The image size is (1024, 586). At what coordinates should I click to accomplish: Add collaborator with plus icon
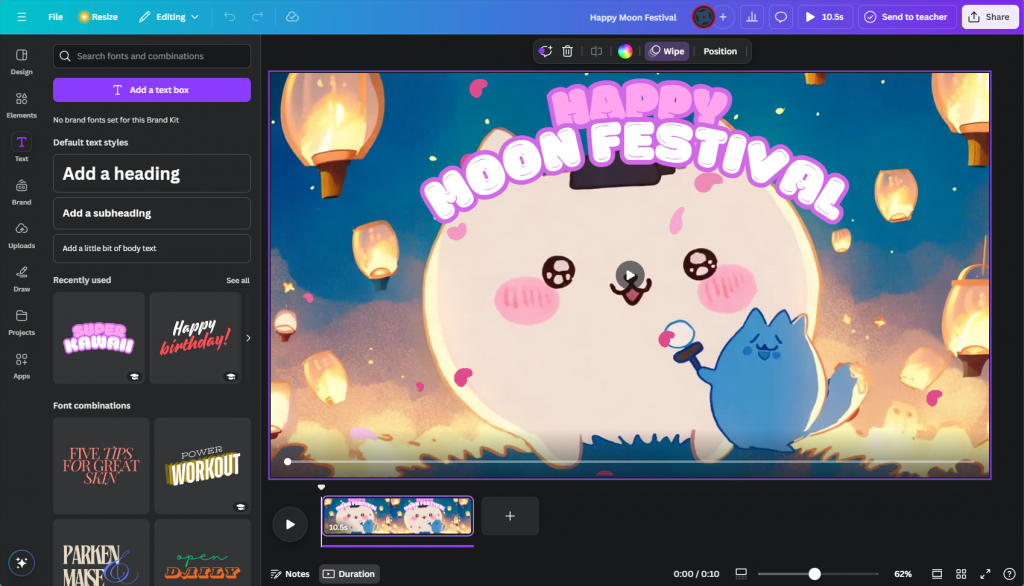723,17
